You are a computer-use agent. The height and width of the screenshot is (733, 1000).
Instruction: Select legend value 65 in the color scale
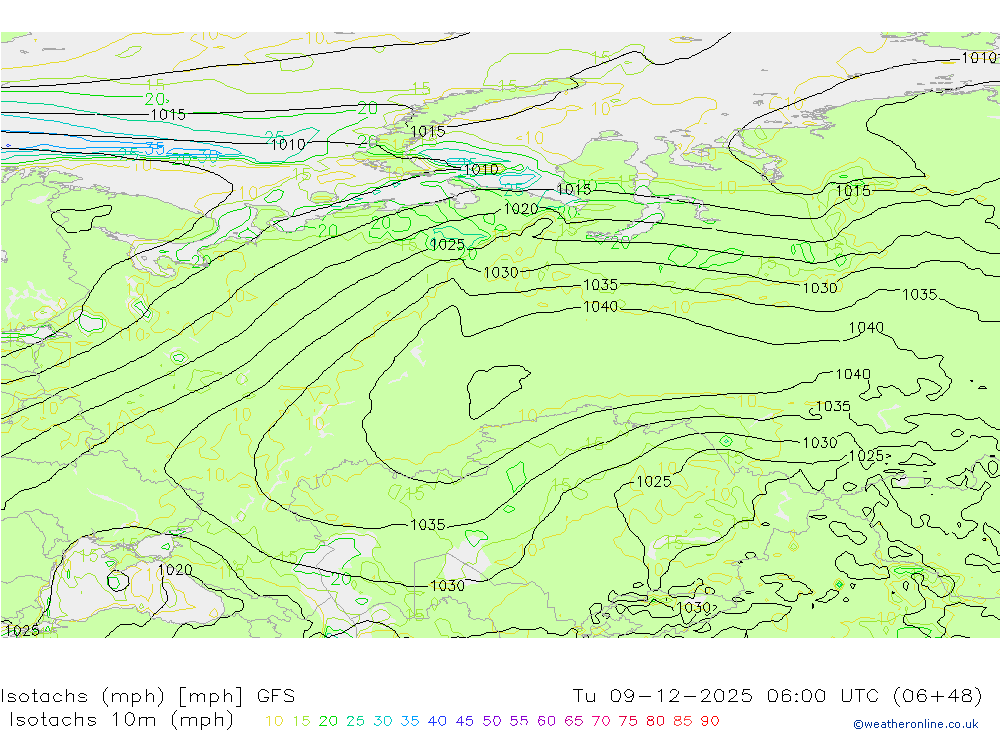tap(574, 721)
